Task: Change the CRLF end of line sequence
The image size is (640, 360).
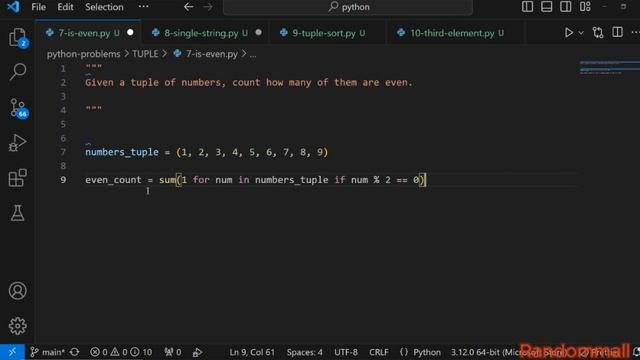Action: [x=379, y=352]
